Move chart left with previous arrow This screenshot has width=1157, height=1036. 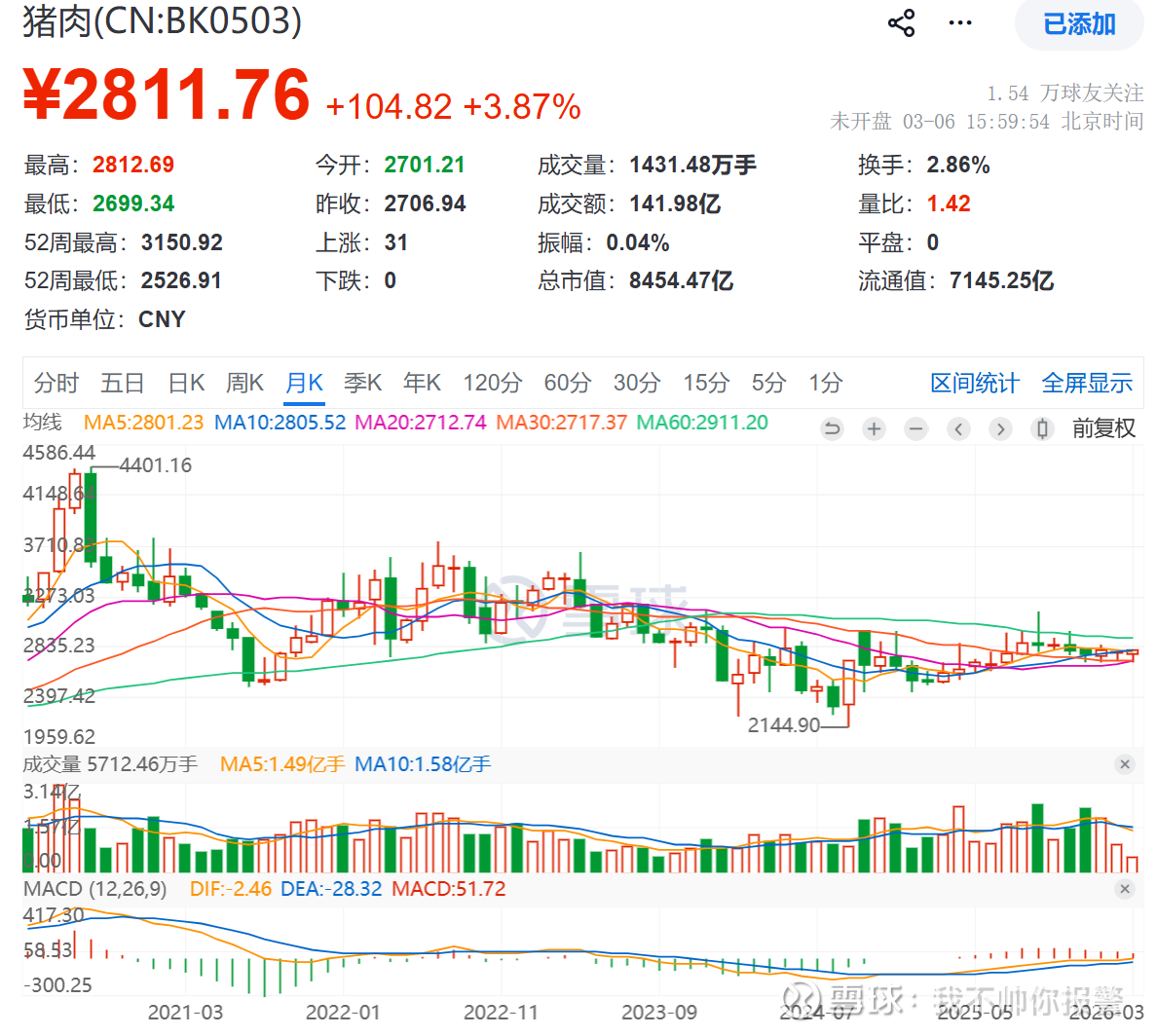958,428
